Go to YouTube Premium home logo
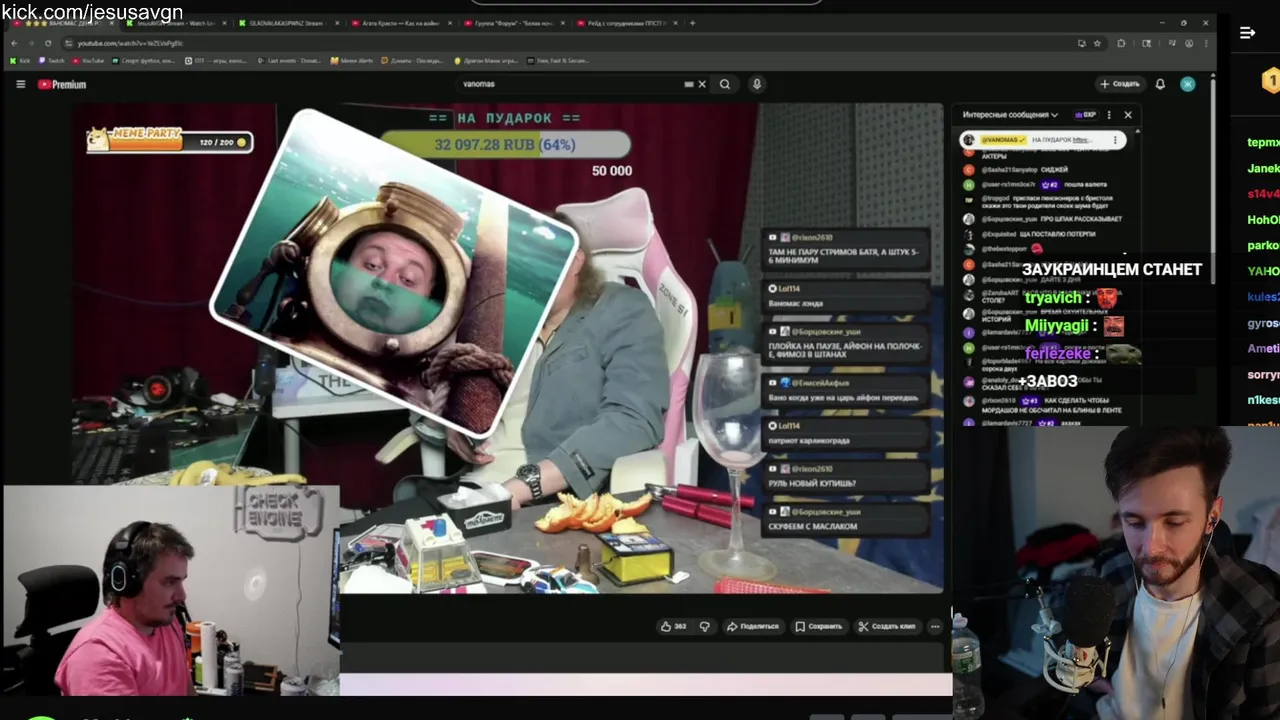Screen dimensions: 1280x720 pos(62,84)
